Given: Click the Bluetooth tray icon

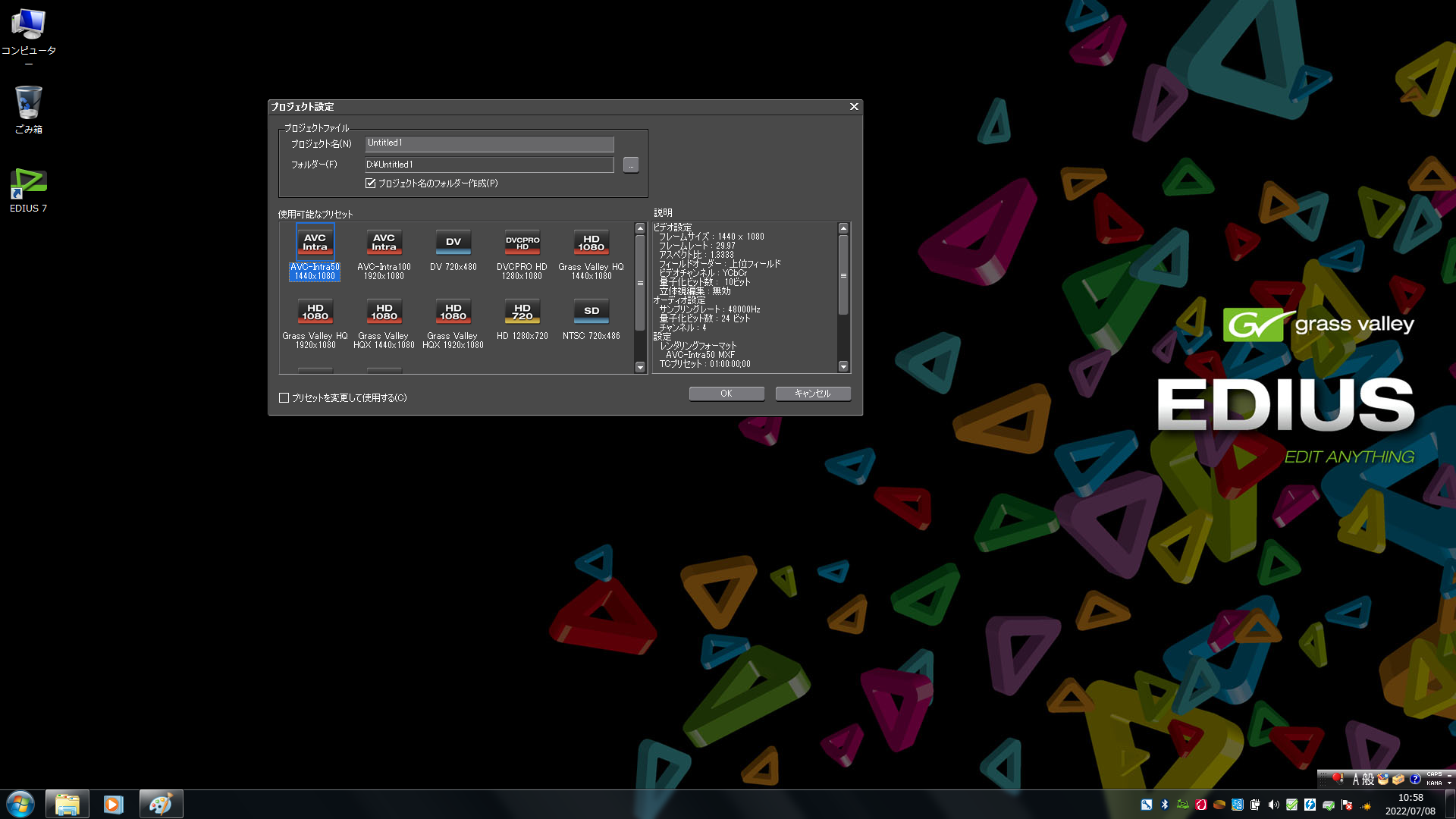Looking at the screenshot, I should (1165, 805).
